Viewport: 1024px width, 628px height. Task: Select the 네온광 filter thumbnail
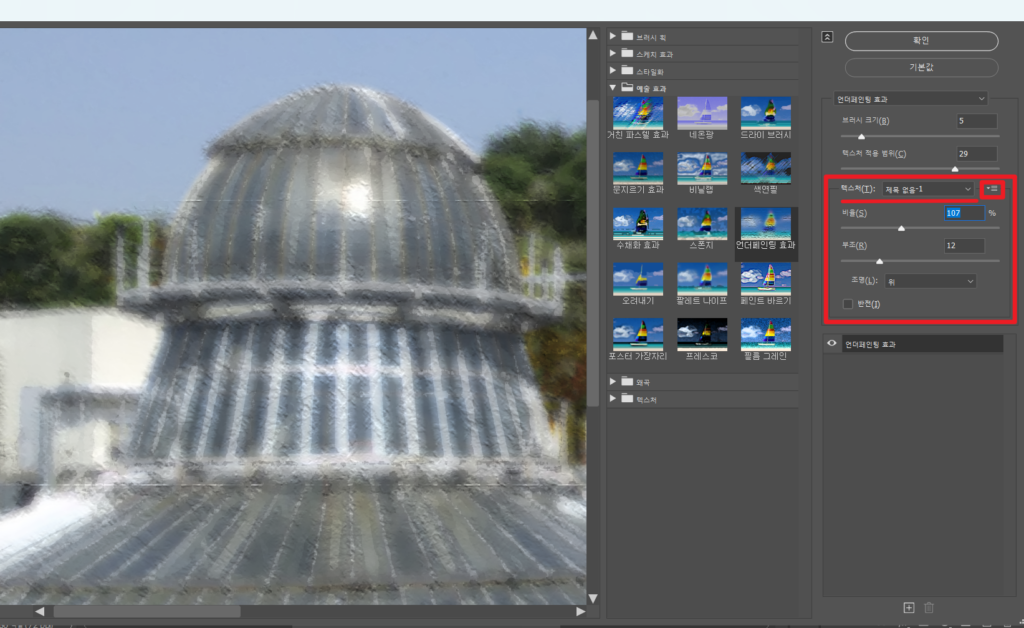click(702, 112)
